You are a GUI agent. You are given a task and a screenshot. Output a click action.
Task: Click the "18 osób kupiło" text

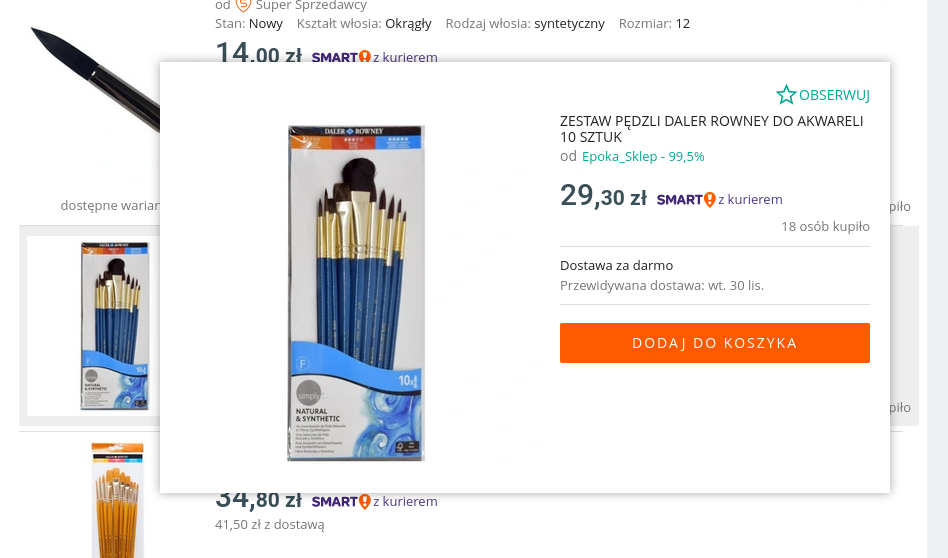[x=825, y=227]
